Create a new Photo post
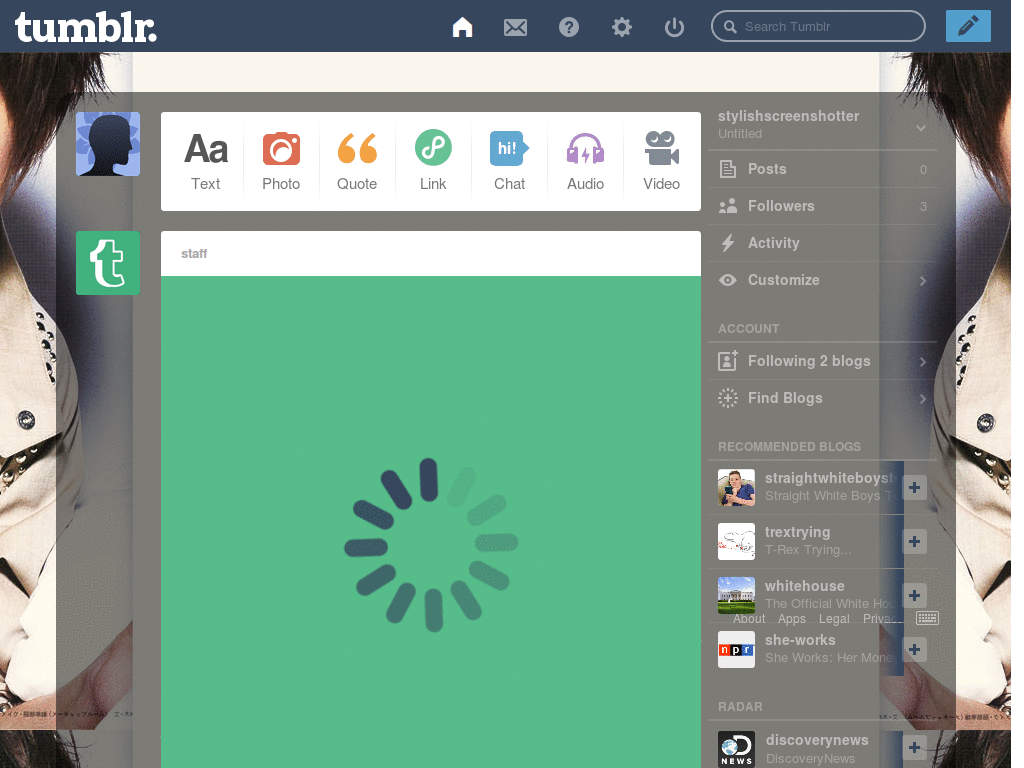Viewport: 1024px width, 768px height. [x=281, y=161]
